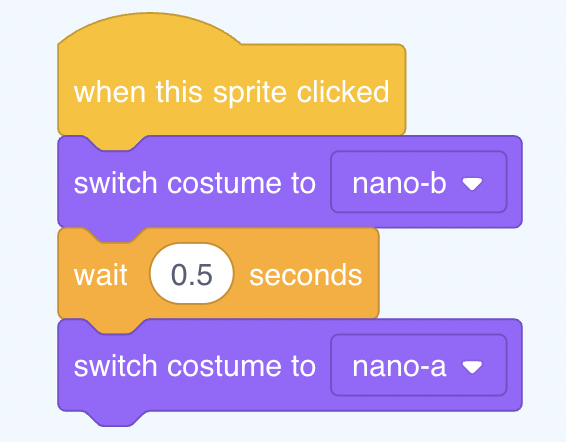Open the nano-b costume dropdown

click(x=419, y=182)
